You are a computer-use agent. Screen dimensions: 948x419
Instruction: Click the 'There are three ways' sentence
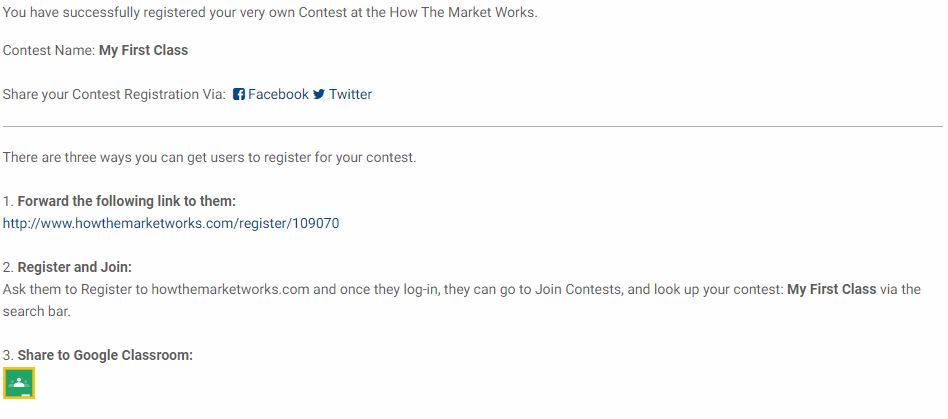tap(209, 157)
